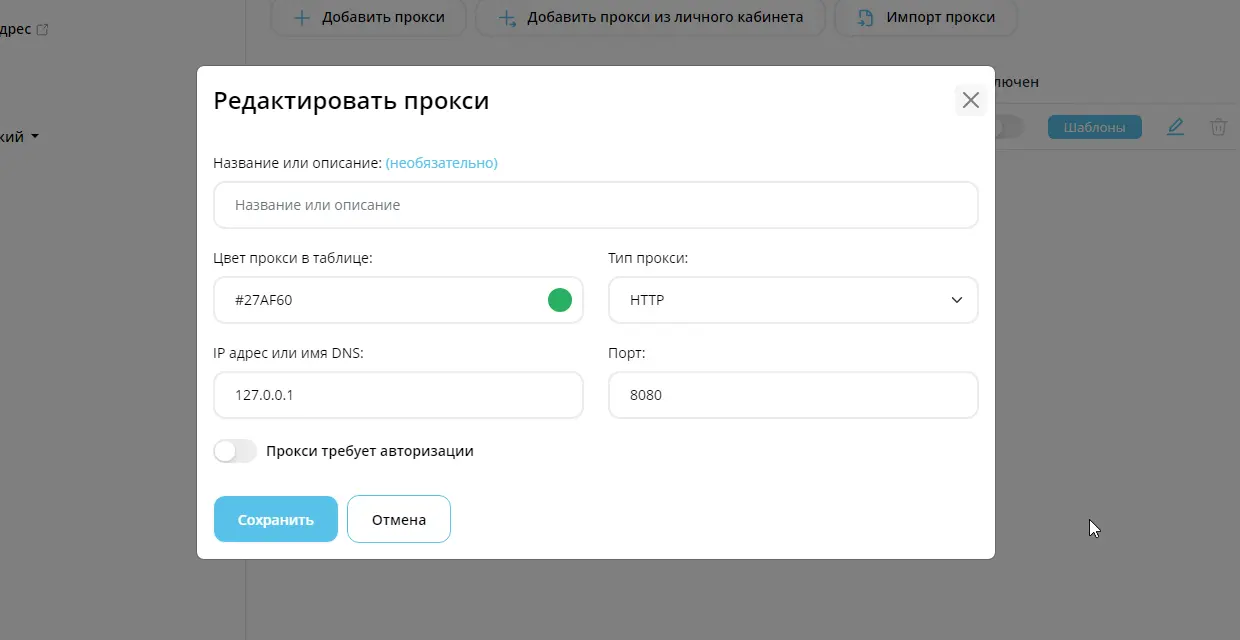Open the Тип прокси dropdown showing HTTP

pos(792,299)
